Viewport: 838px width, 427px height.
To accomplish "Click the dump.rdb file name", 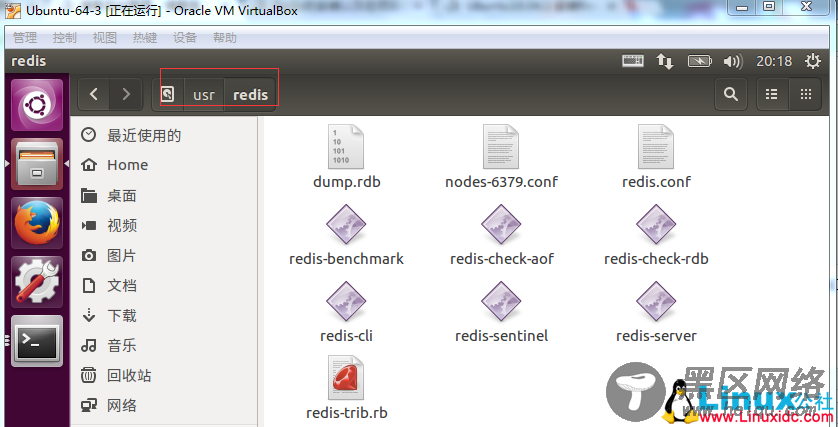I will click(x=346, y=182).
